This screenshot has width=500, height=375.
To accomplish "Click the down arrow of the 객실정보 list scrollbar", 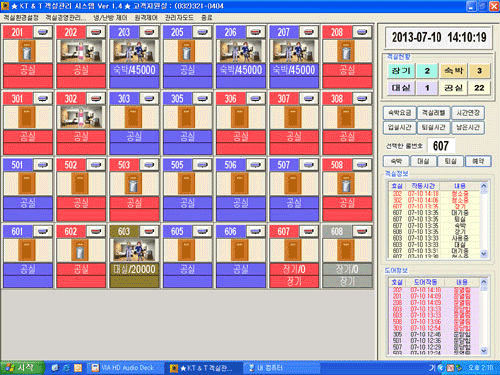I will tap(484, 254).
